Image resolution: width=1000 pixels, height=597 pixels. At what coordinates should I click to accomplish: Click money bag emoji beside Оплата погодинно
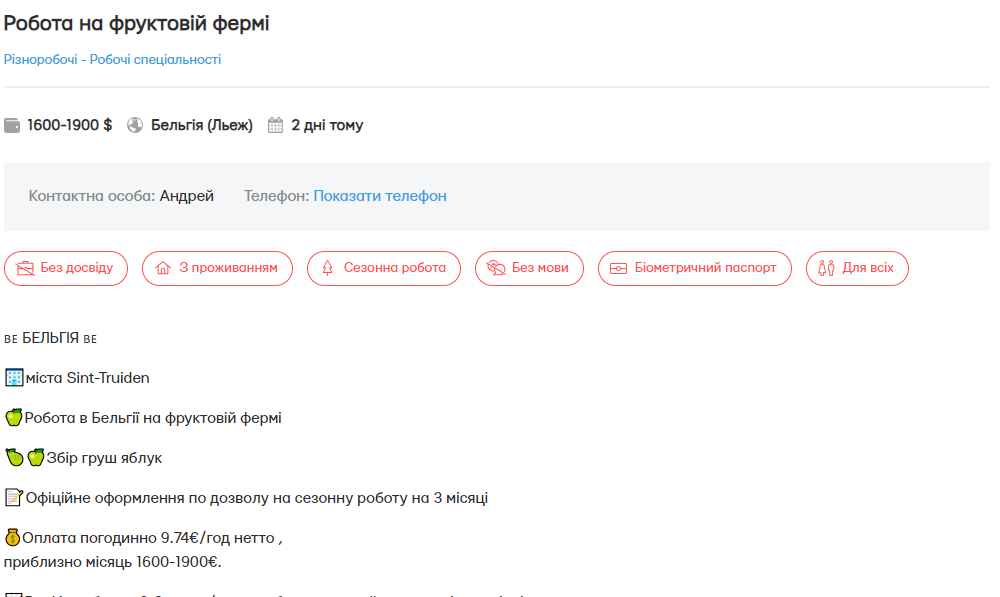tap(13, 538)
